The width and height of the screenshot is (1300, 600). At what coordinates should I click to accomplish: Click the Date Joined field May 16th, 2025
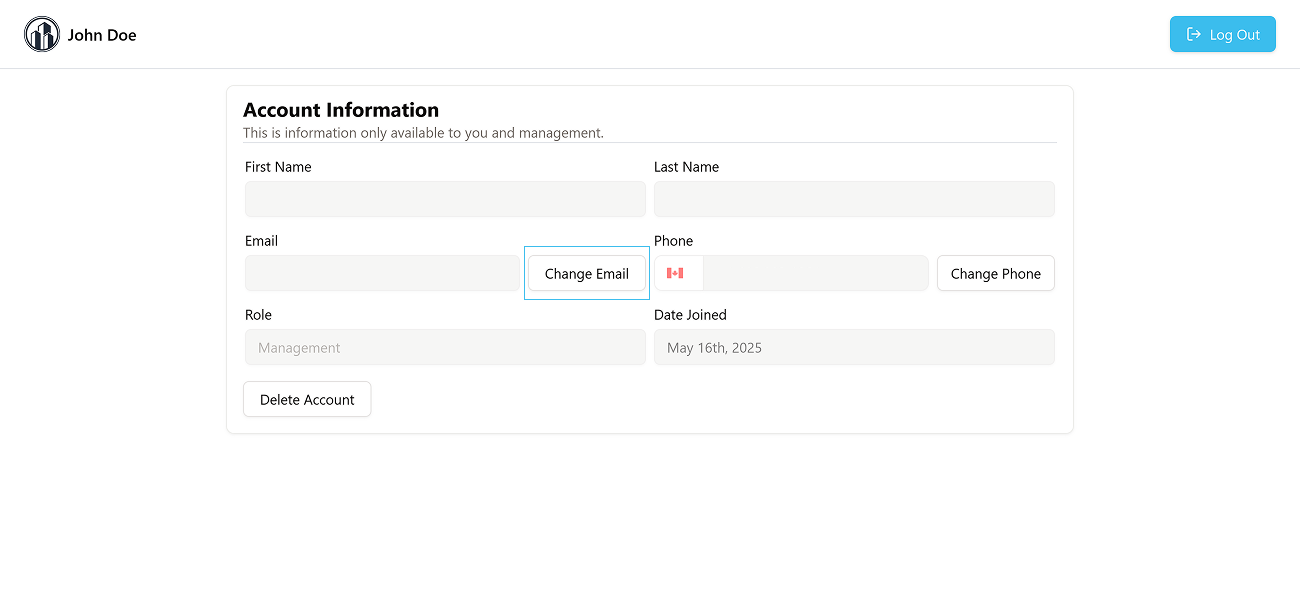pos(854,347)
